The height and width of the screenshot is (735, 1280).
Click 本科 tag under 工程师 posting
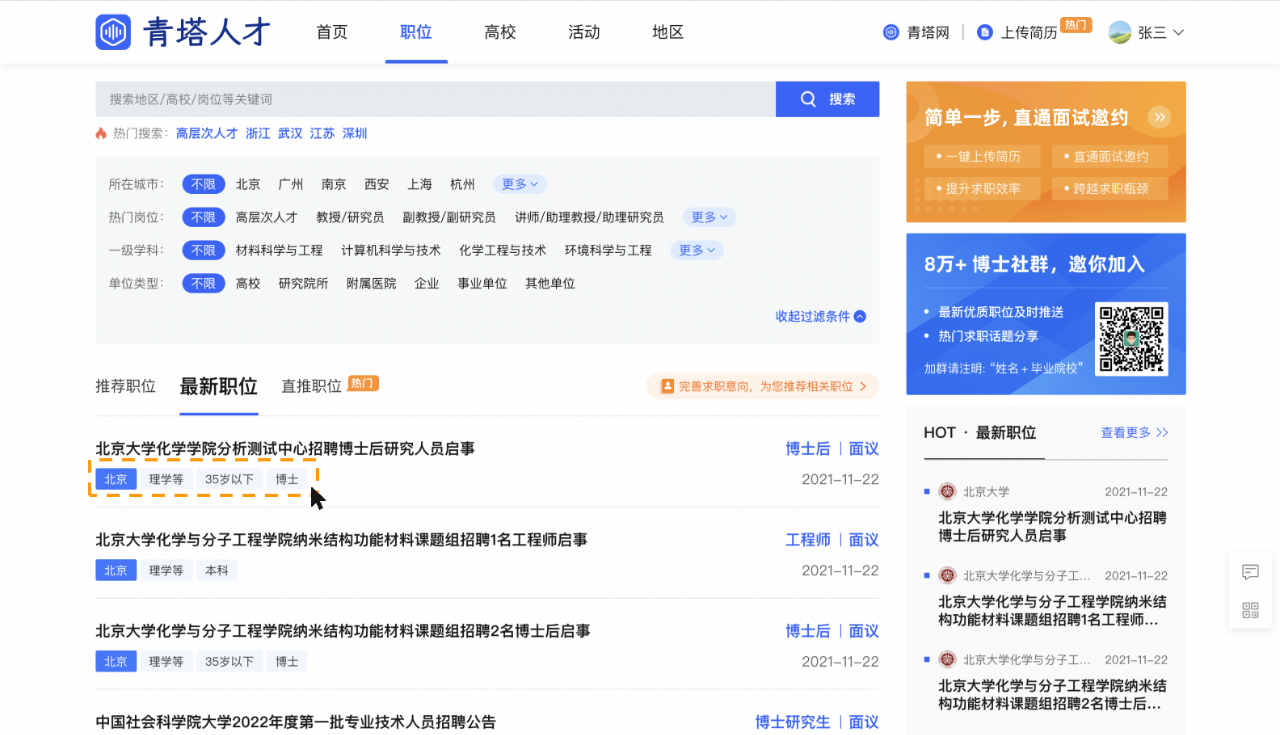pyautogui.click(x=217, y=570)
